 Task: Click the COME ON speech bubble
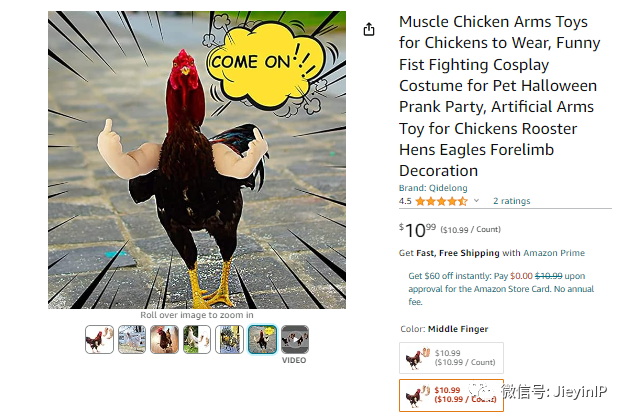click(x=257, y=61)
